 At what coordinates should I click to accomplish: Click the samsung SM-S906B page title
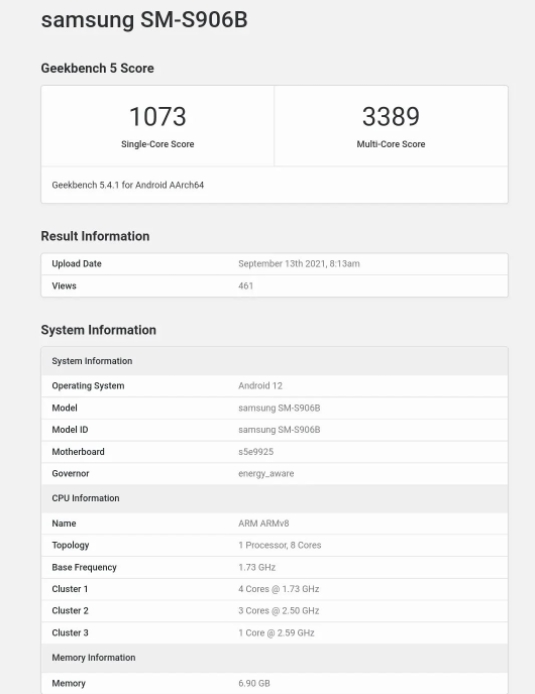144,20
